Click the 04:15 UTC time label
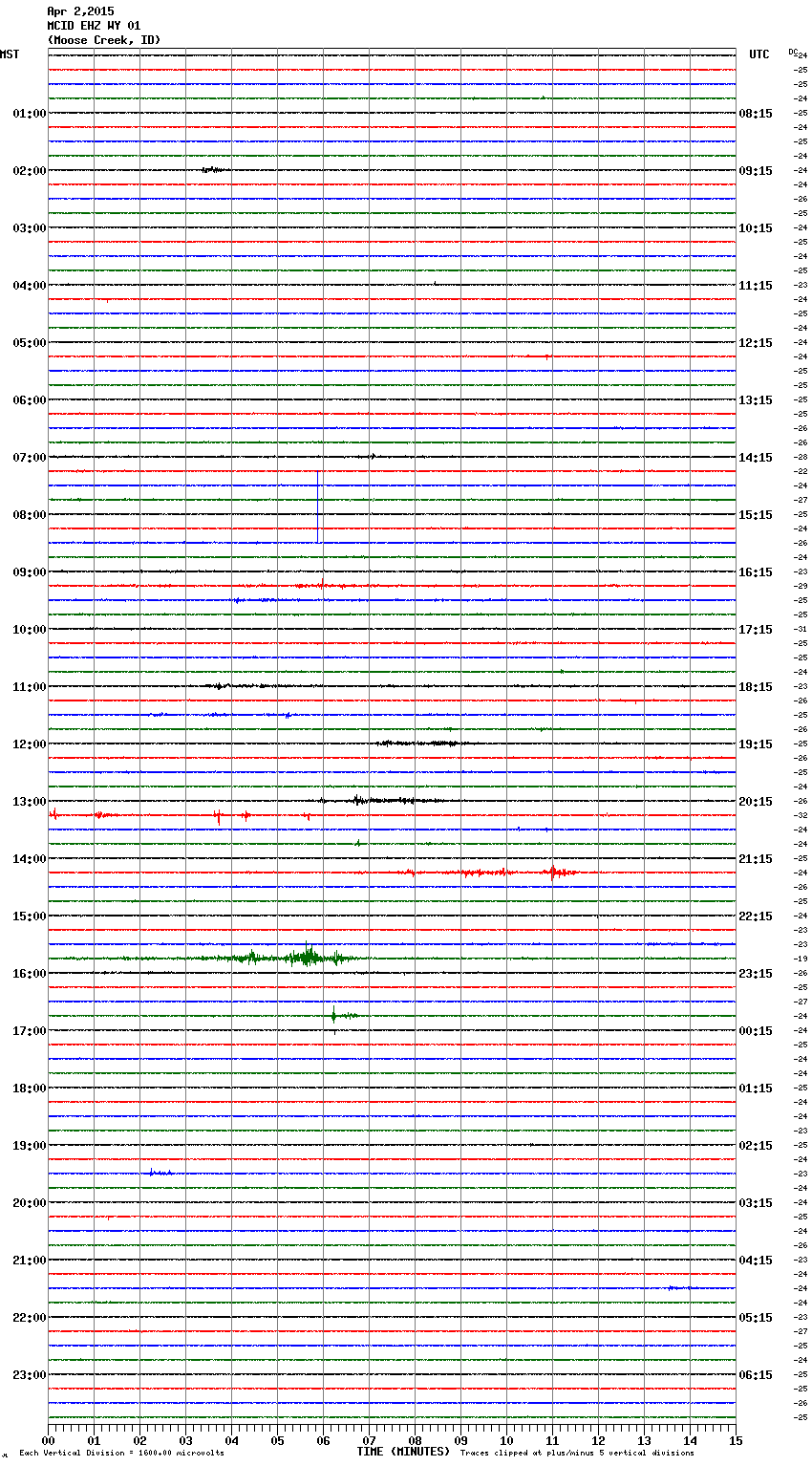 click(756, 1261)
